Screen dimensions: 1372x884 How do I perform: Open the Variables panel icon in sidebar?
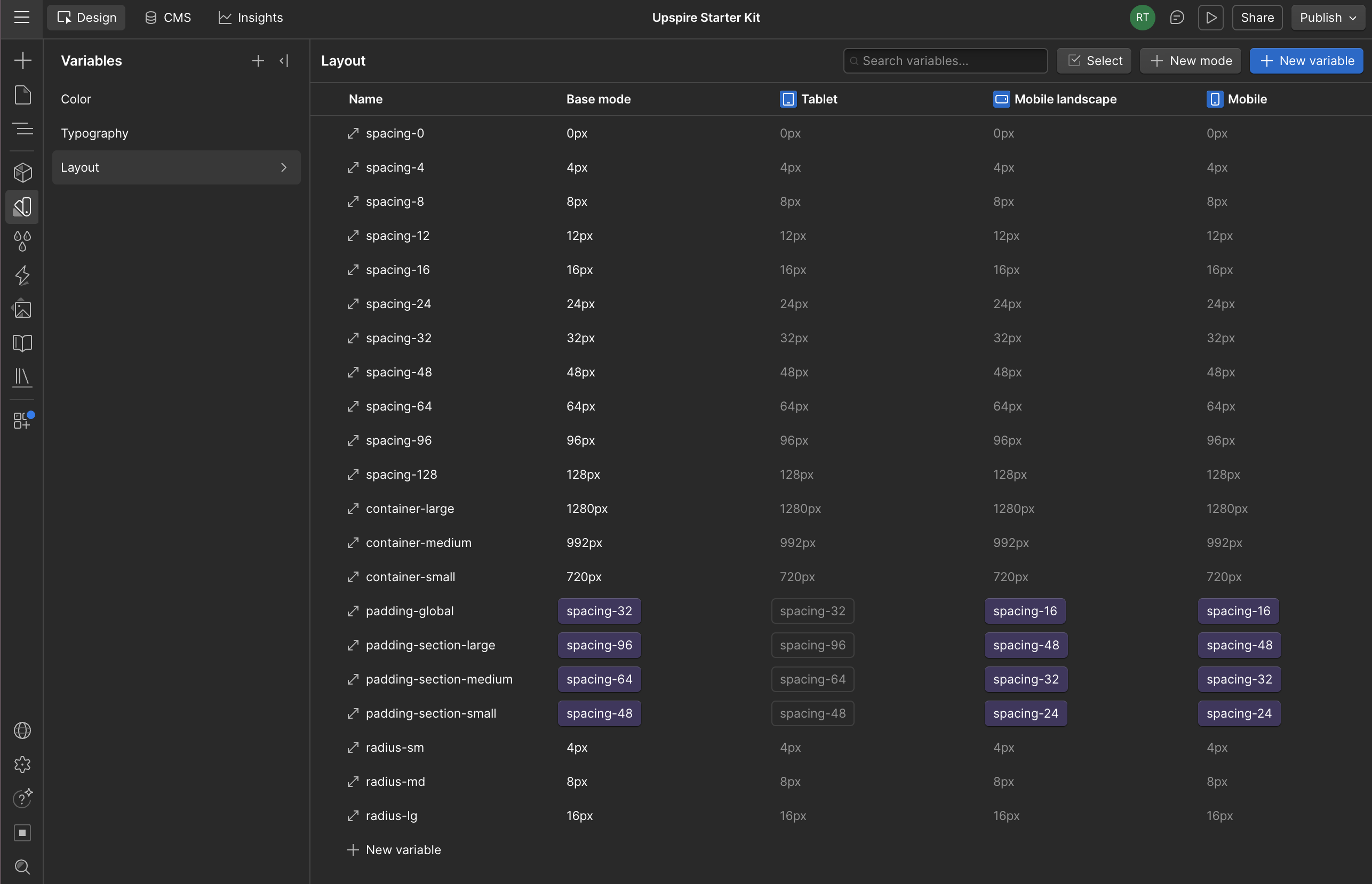tap(22, 207)
